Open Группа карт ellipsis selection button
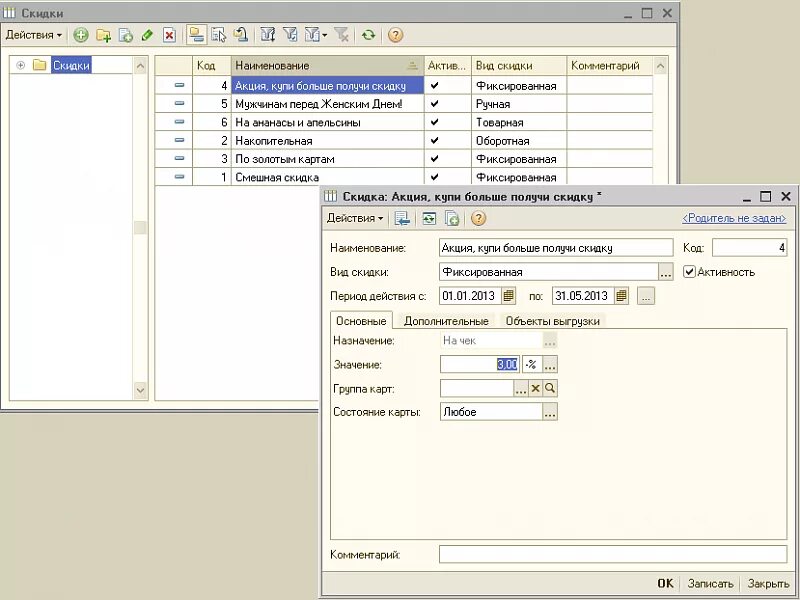Viewport: 800px width, 600px height. pyautogui.click(x=520, y=389)
